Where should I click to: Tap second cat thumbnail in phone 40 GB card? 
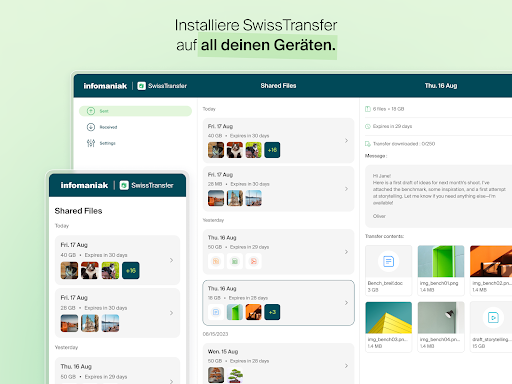[90, 271]
